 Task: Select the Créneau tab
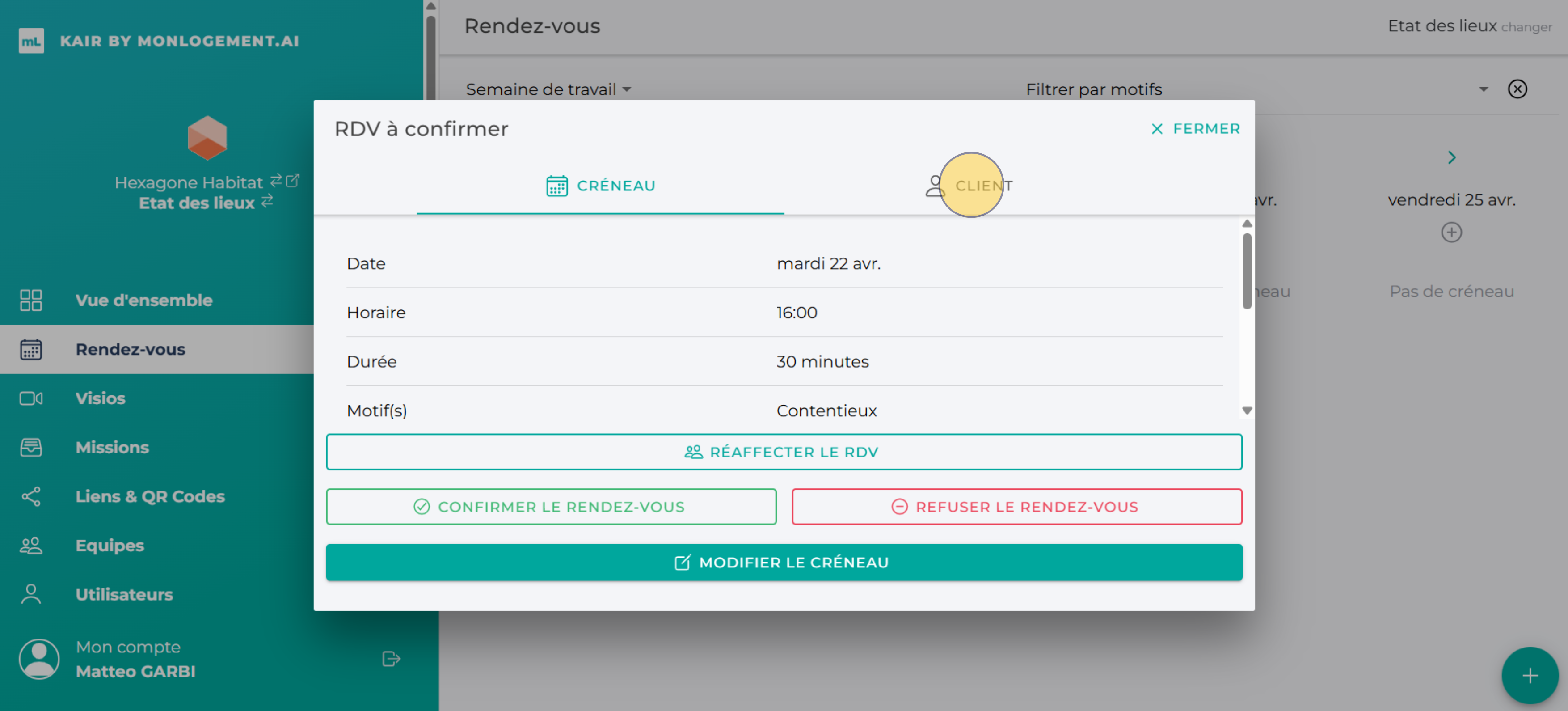click(600, 186)
